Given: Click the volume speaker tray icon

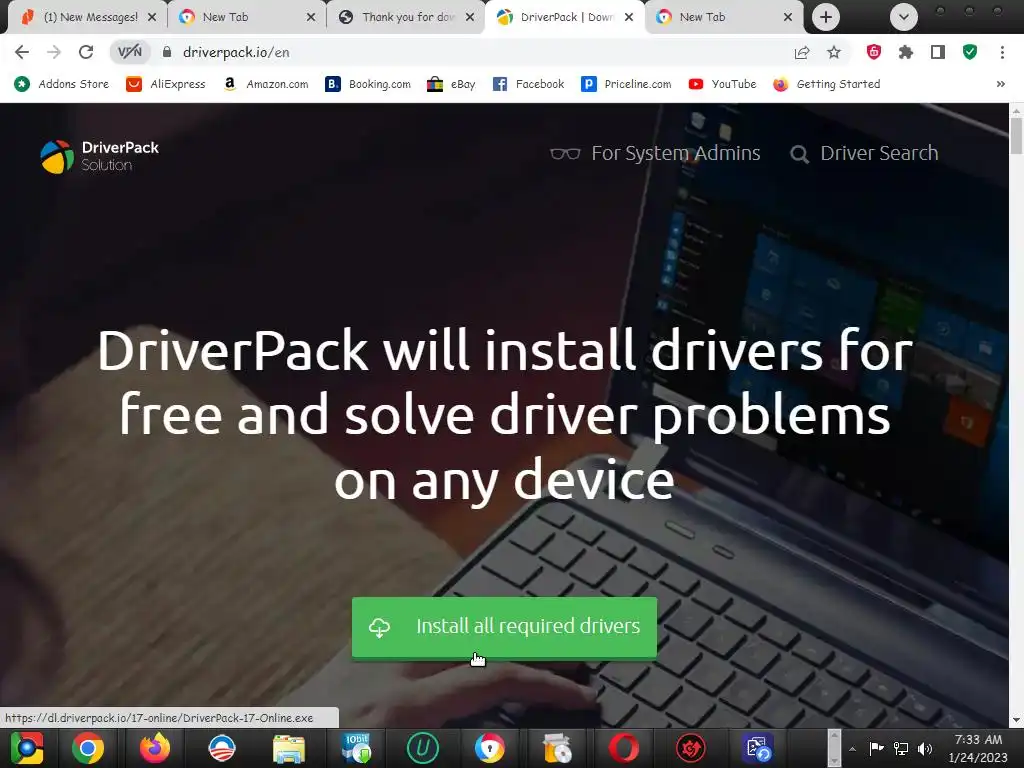Looking at the screenshot, I should pos(925,748).
